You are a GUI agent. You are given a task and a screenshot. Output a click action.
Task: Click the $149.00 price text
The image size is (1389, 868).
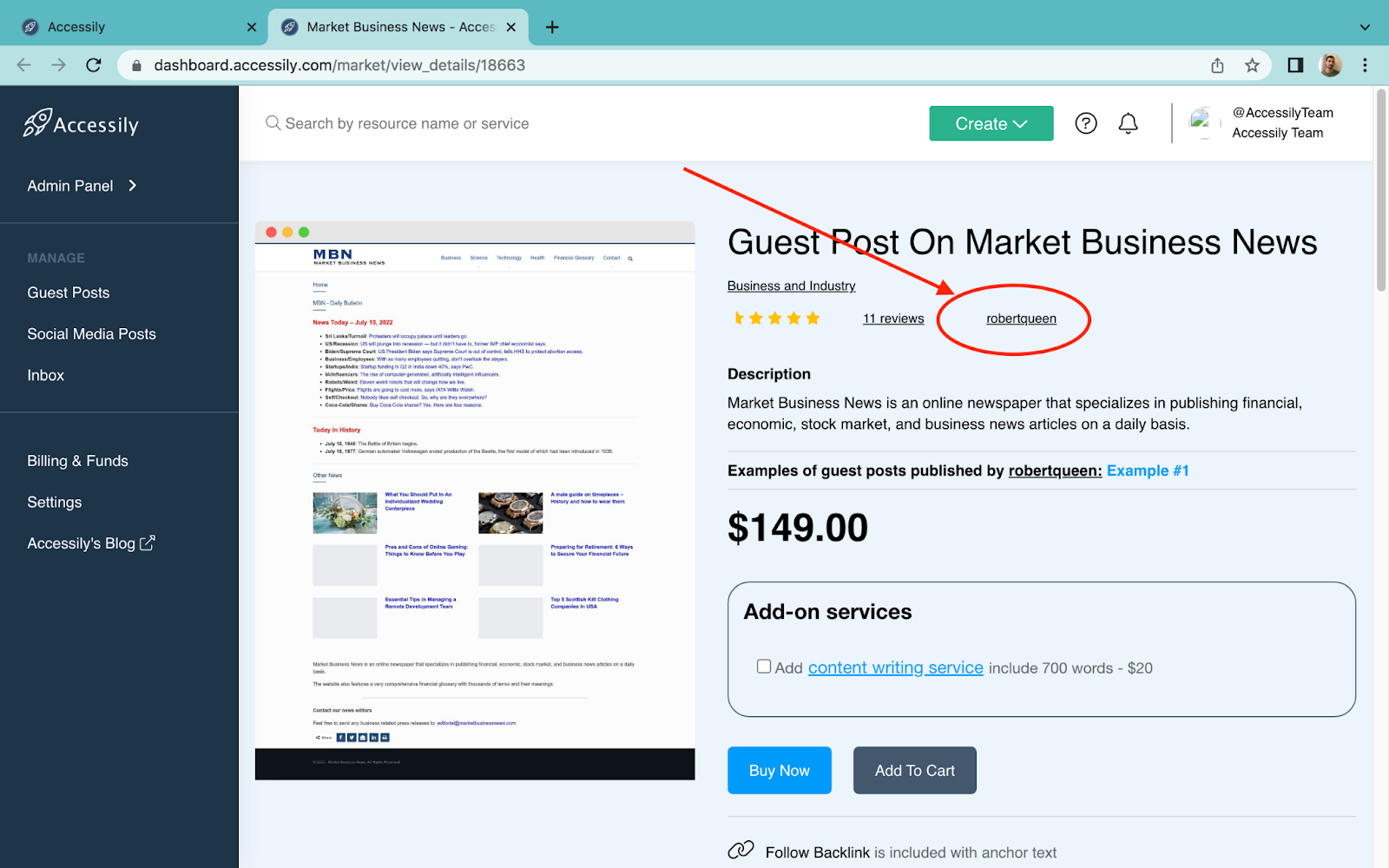[798, 528]
